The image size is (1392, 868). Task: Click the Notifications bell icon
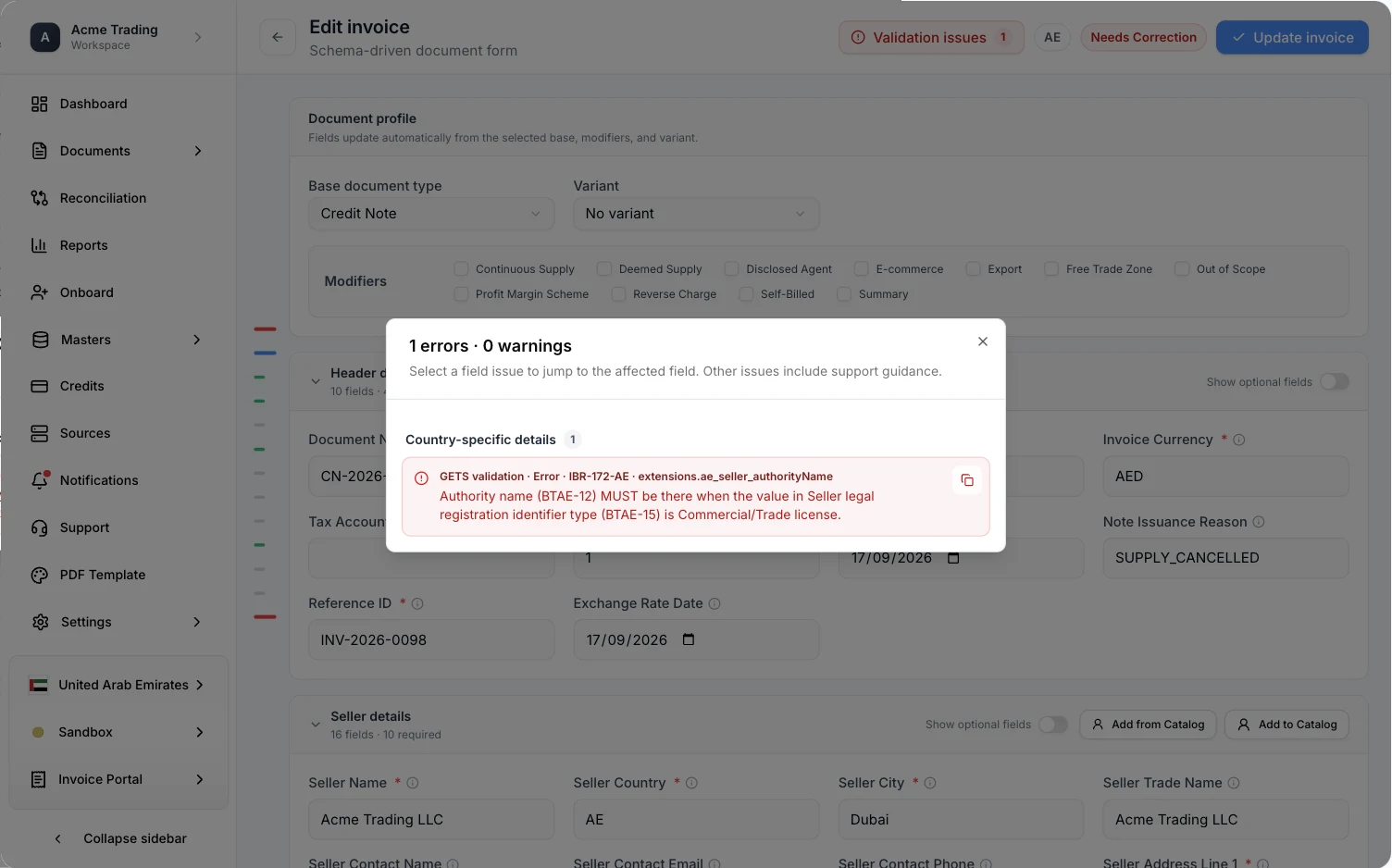[39, 480]
